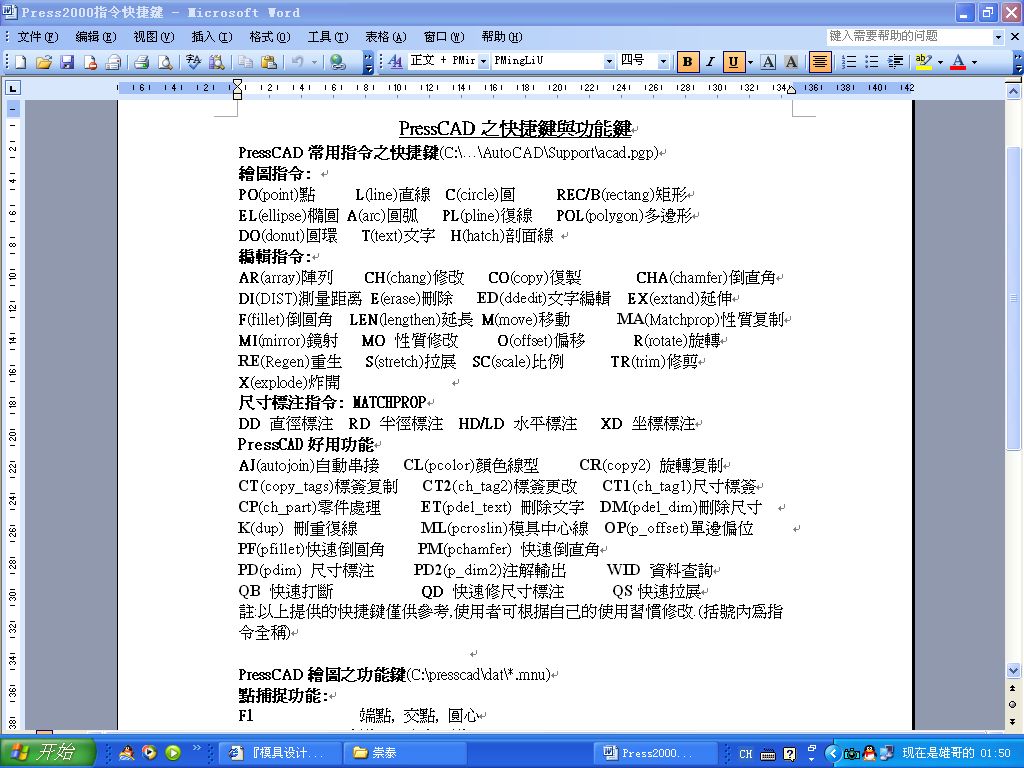The image size is (1024, 768).
Task: Switch to the 『模具设计... taskbar window
Action: pos(279,753)
